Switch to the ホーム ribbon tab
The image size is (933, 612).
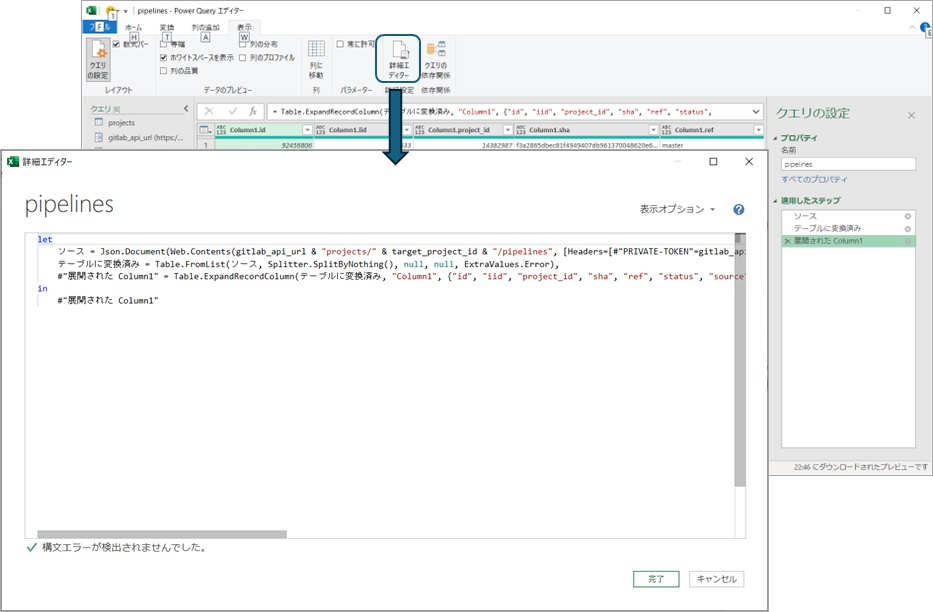coord(133,28)
